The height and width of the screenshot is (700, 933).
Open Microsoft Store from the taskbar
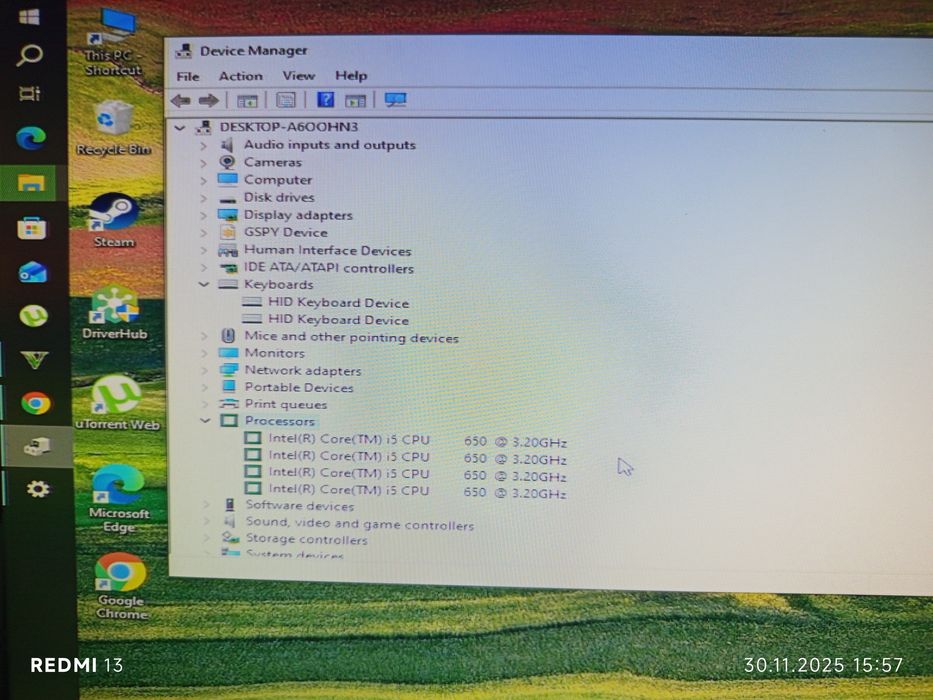(32, 229)
